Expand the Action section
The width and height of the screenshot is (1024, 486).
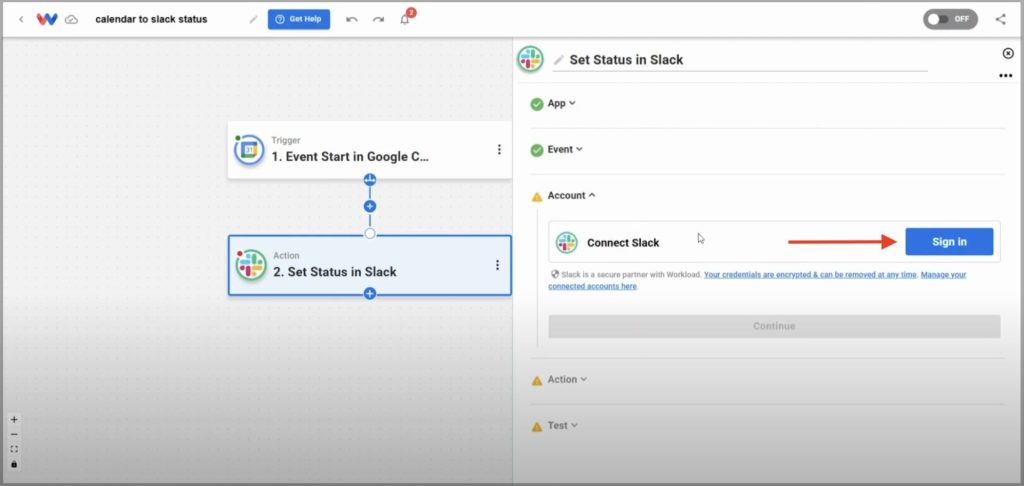567,380
